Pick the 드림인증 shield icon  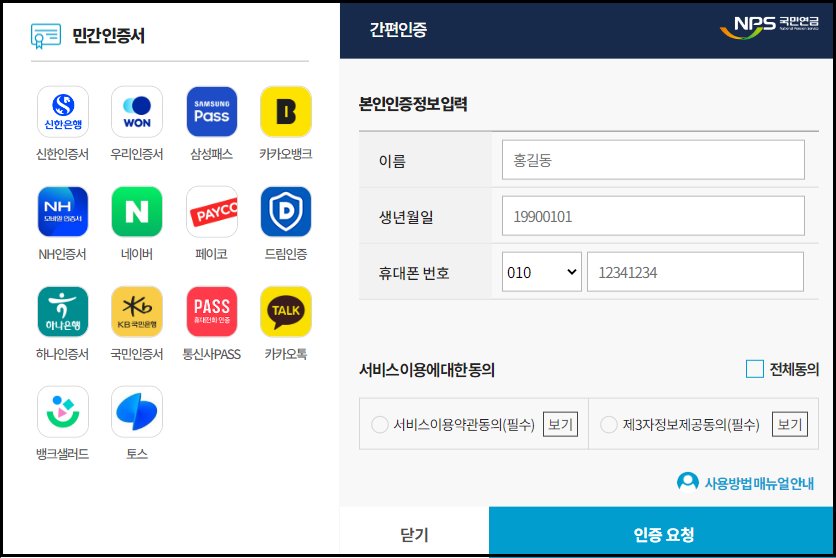pos(286,212)
